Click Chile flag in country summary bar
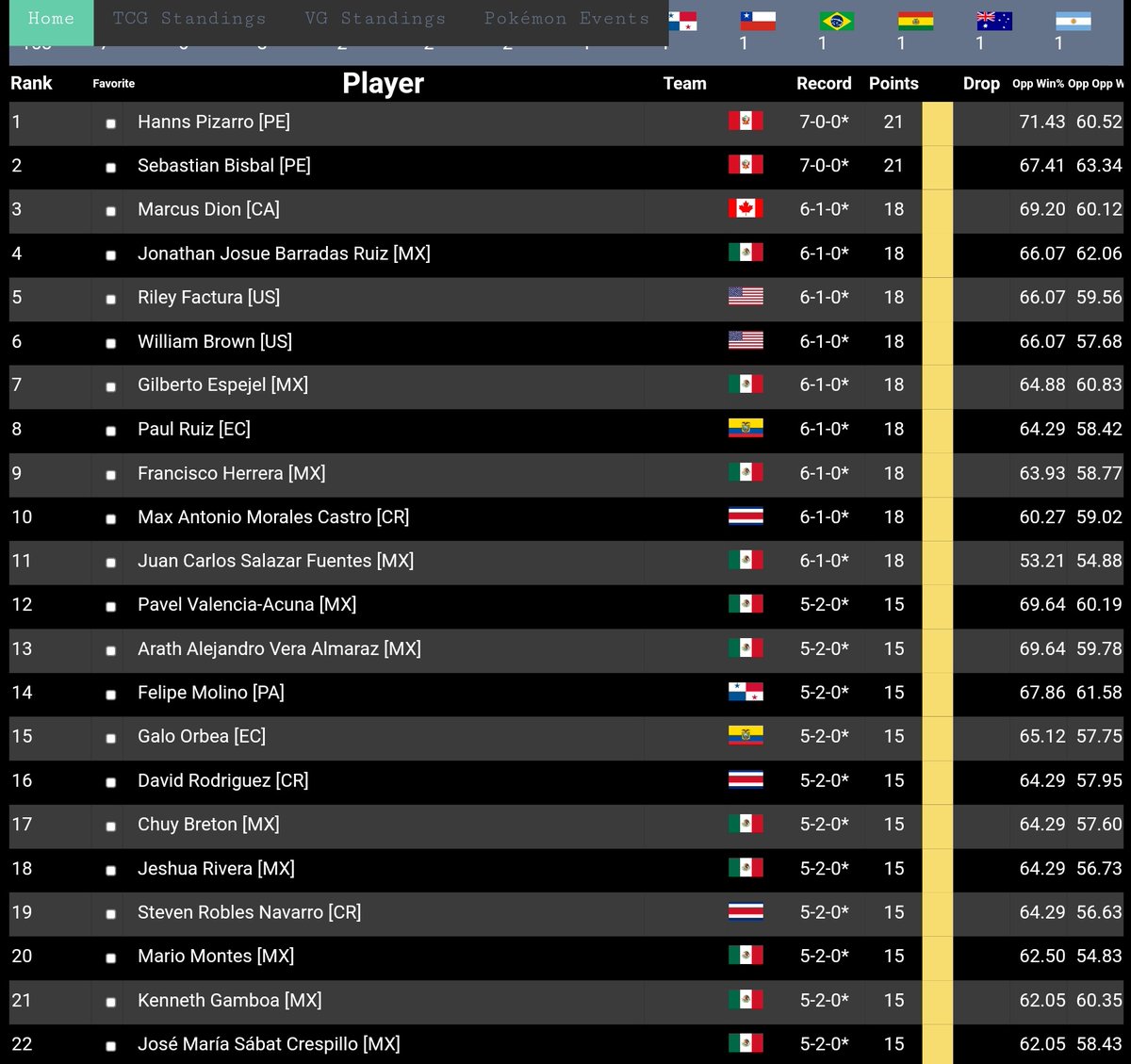The width and height of the screenshot is (1131, 1064). (758, 21)
